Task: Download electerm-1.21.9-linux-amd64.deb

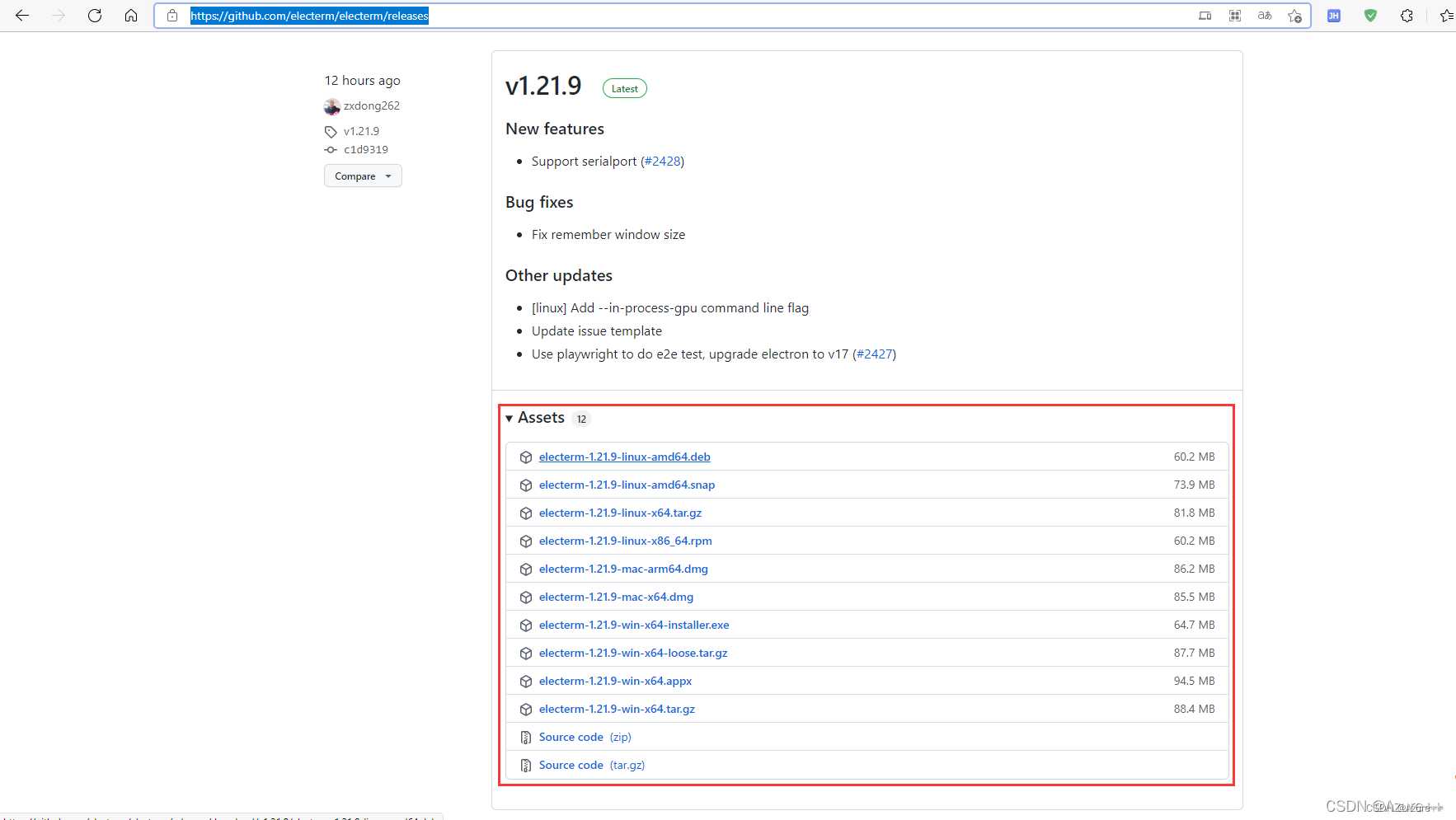Action: [x=625, y=457]
